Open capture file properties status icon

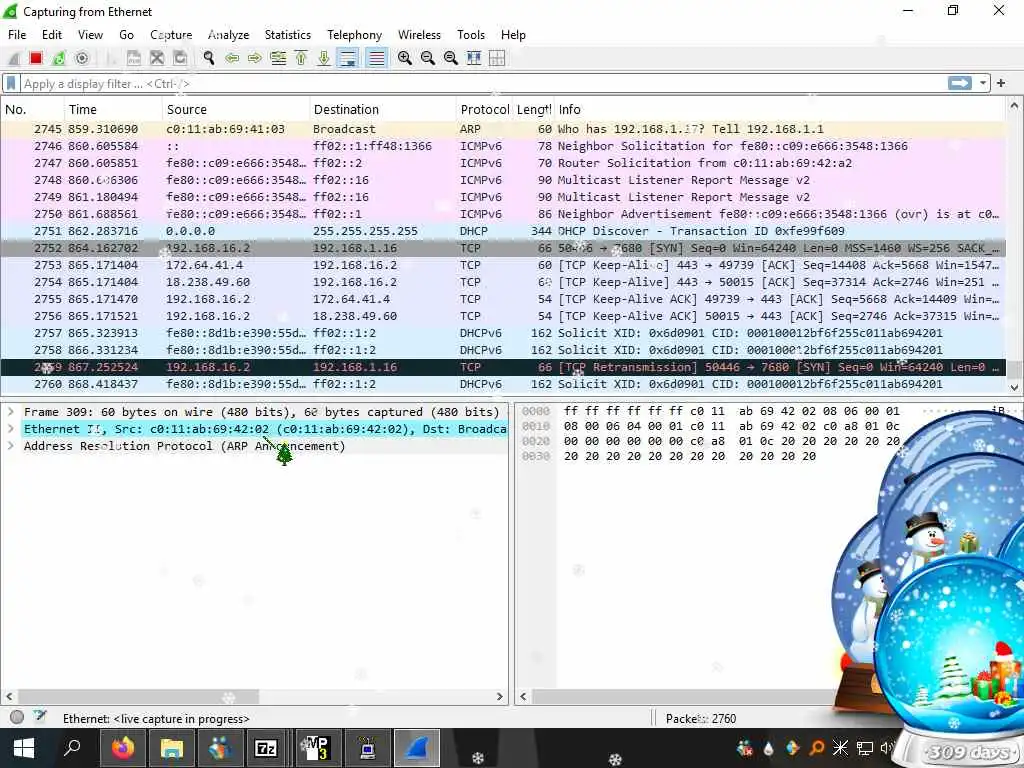[40, 716]
